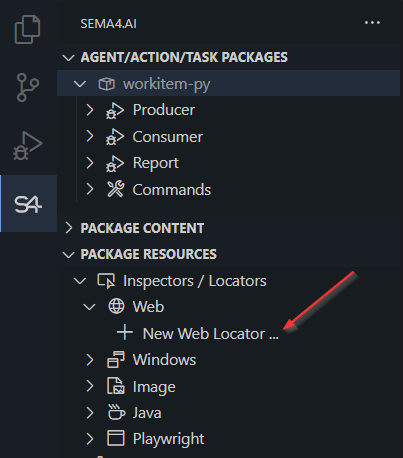
Task: Open the Source Control branch icon
Action: (28, 87)
